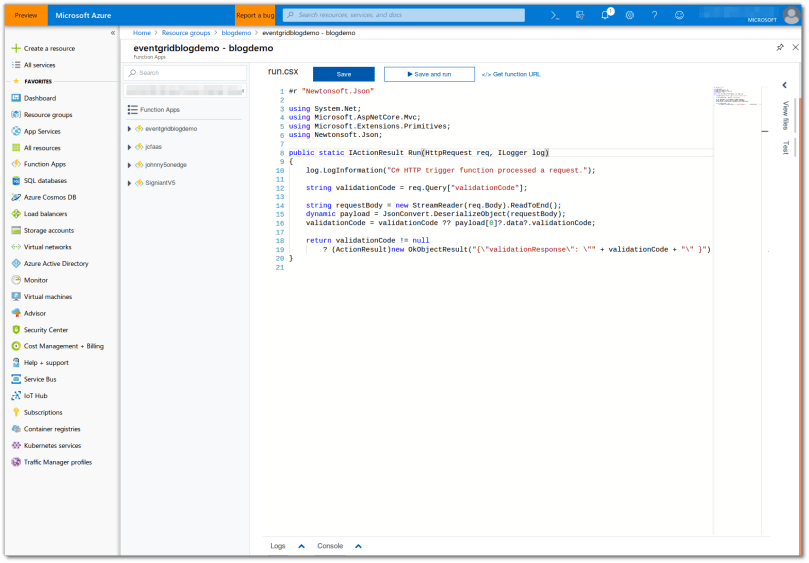Click the feedback smiley icon
The width and height of the screenshot is (809, 563).
(x=680, y=15)
